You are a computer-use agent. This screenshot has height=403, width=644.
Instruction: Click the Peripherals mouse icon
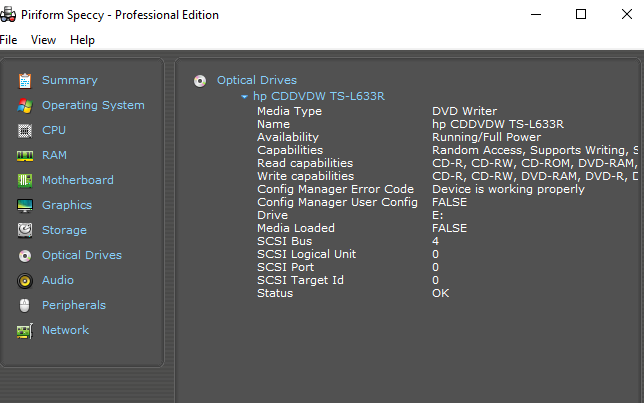(24, 305)
